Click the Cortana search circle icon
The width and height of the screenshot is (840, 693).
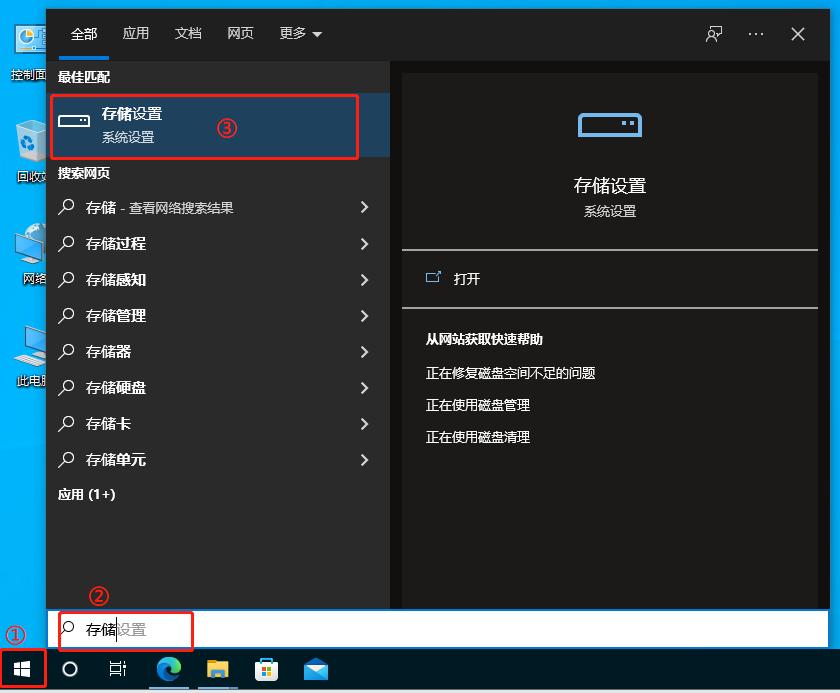(x=70, y=669)
